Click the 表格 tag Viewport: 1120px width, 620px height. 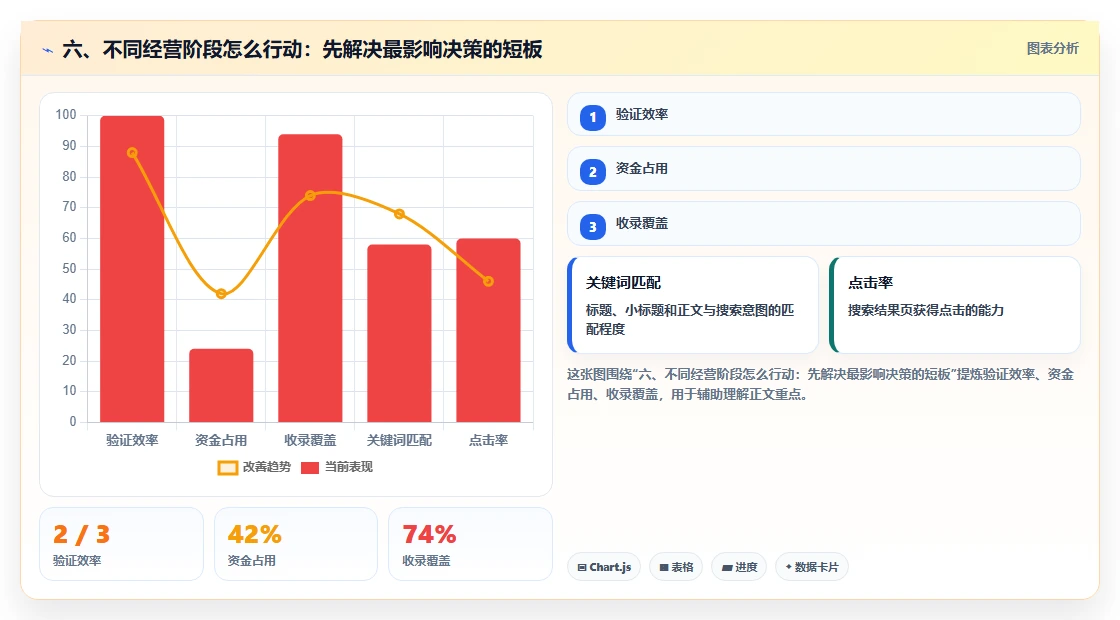point(676,567)
